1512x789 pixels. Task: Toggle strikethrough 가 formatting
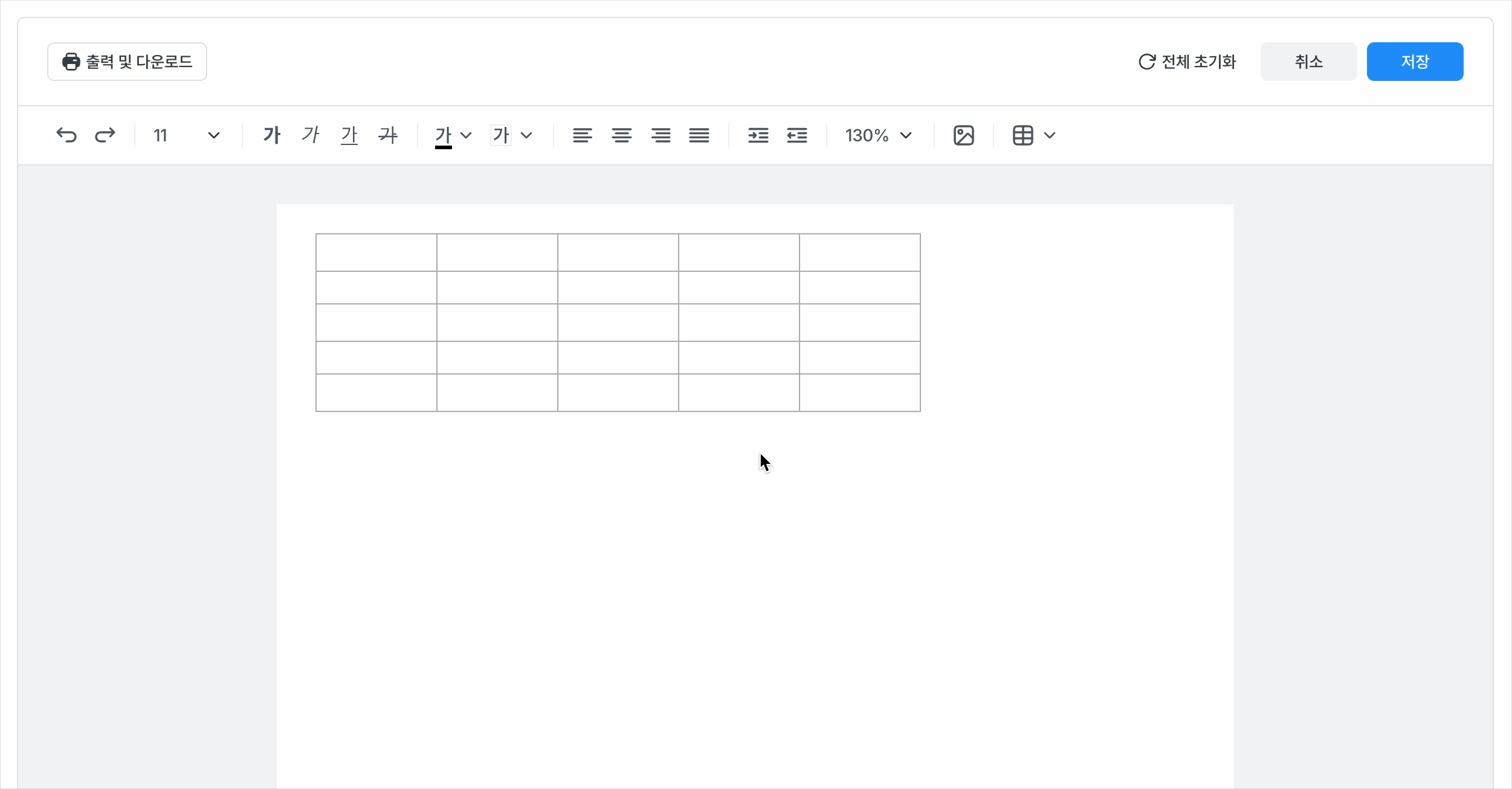coord(388,135)
